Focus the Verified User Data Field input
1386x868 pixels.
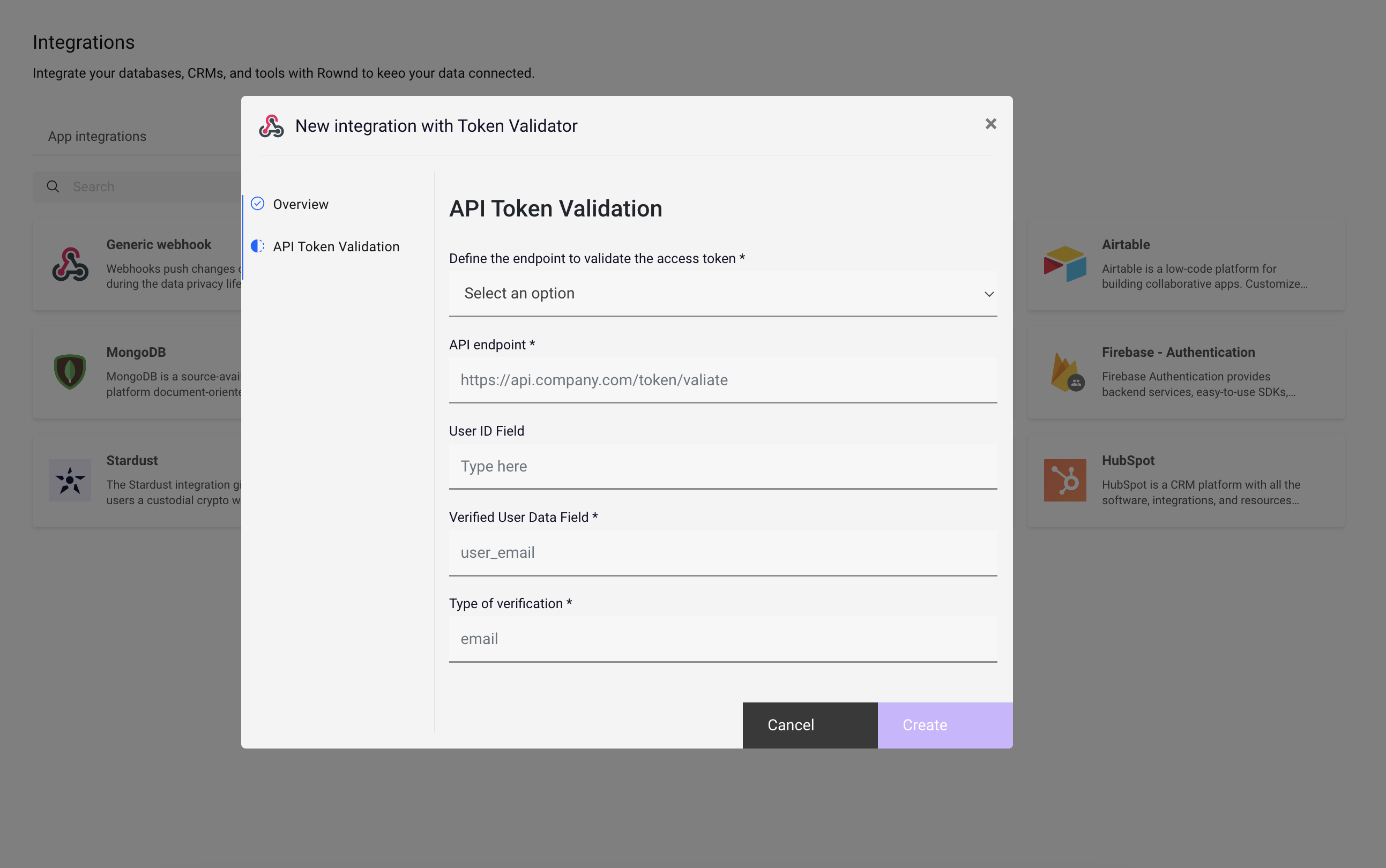click(x=722, y=552)
